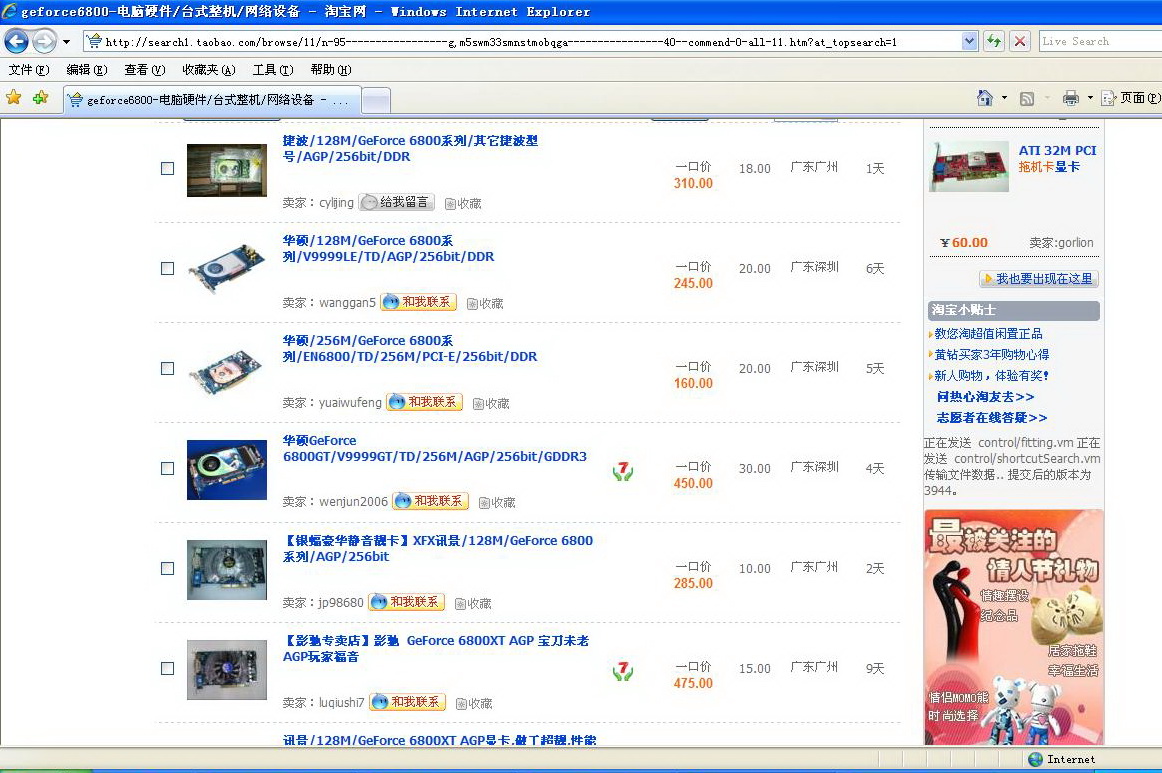The width and height of the screenshot is (1162, 773).
Task: Click 收藏 icon for seller cyljing listing
Action: pyautogui.click(x=463, y=204)
